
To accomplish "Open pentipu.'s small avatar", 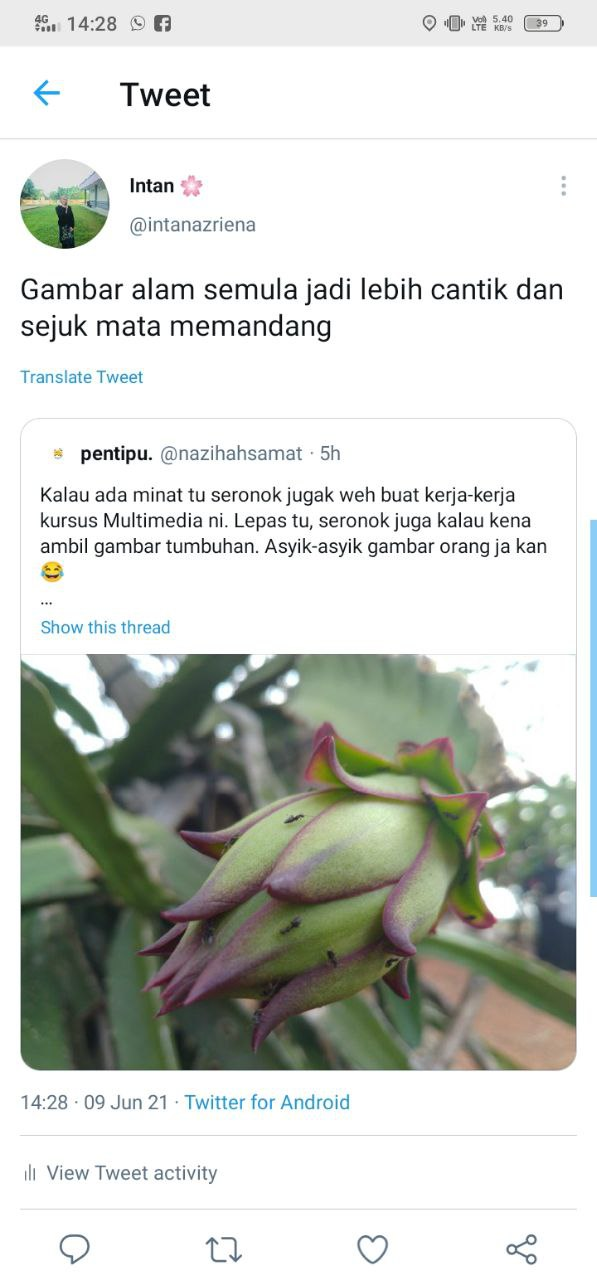I will click(x=58, y=454).
